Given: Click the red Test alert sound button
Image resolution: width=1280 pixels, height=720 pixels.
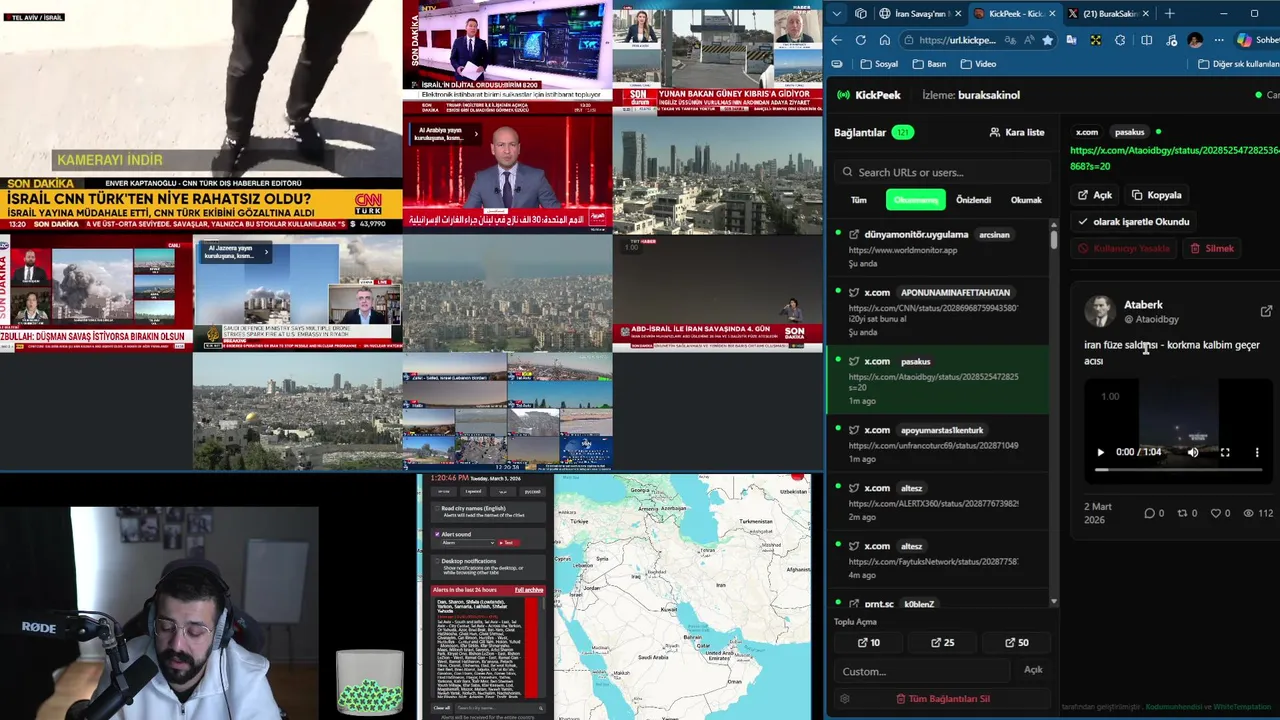Looking at the screenshot, I should (509, 543).
